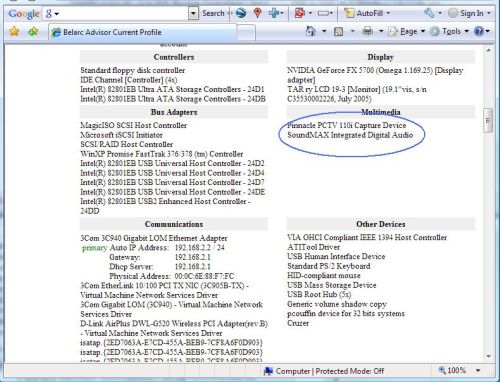500x382 pixels.
Task: Click the vertical scrollbar down arrow
Action: 488,356
